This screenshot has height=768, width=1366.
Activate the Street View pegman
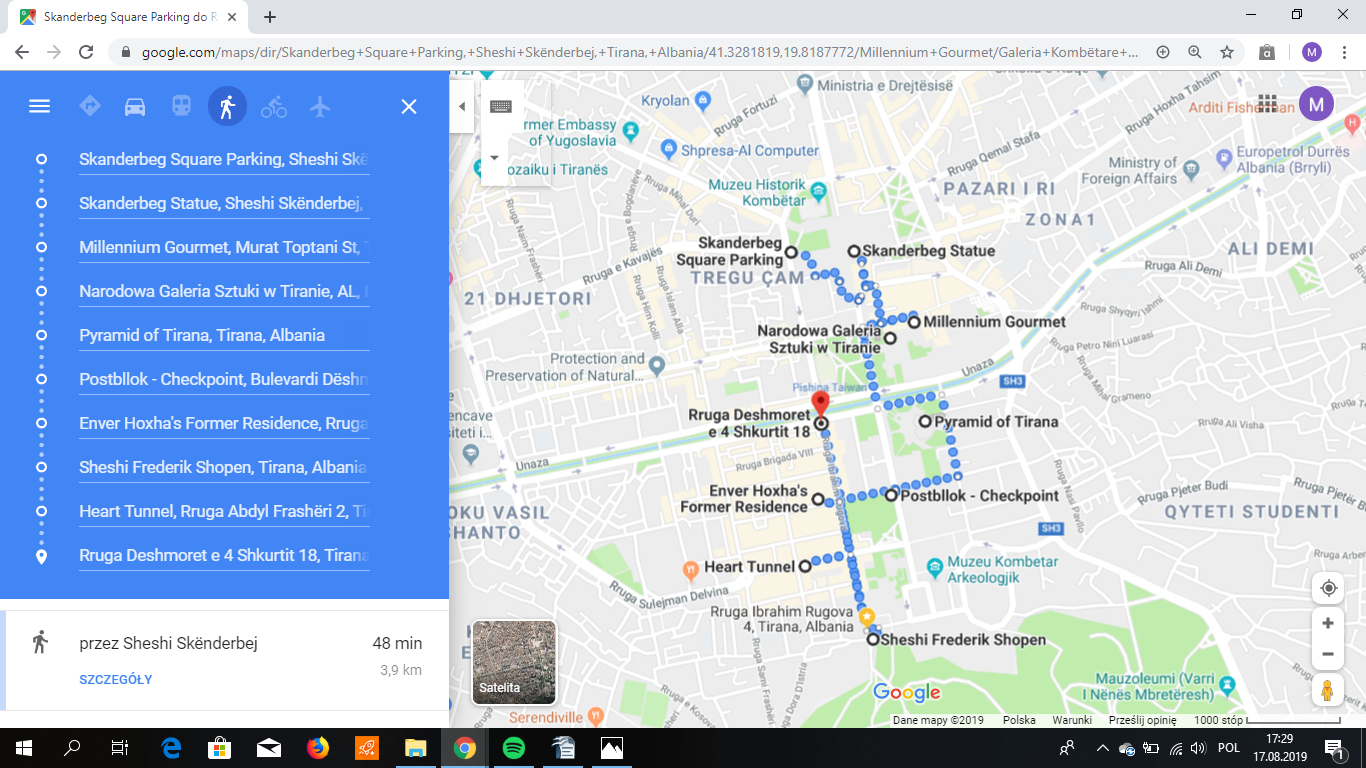(x=1328, y=690)
